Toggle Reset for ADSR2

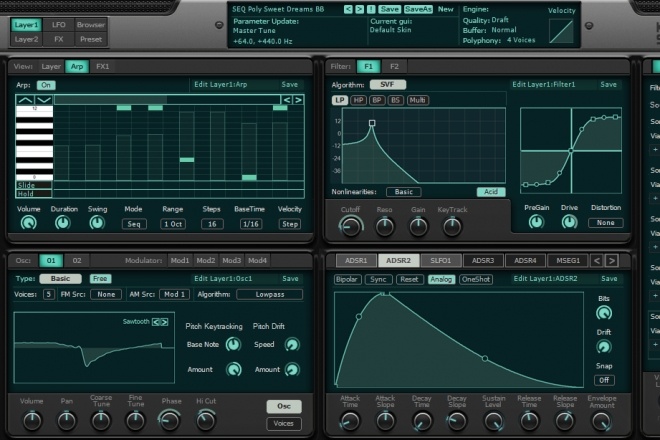[409, 279]
